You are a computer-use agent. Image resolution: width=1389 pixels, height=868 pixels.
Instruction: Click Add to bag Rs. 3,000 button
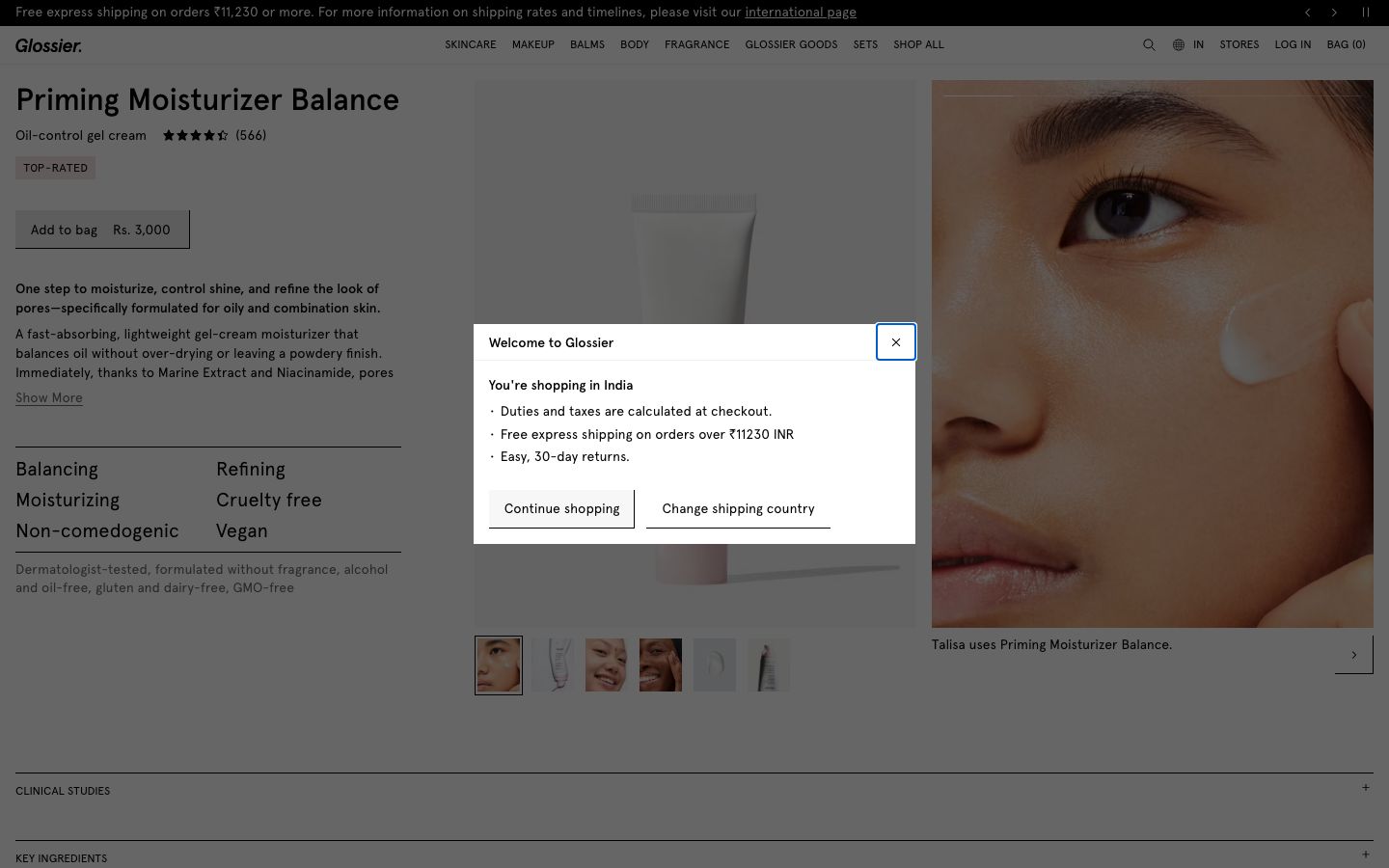102,230
